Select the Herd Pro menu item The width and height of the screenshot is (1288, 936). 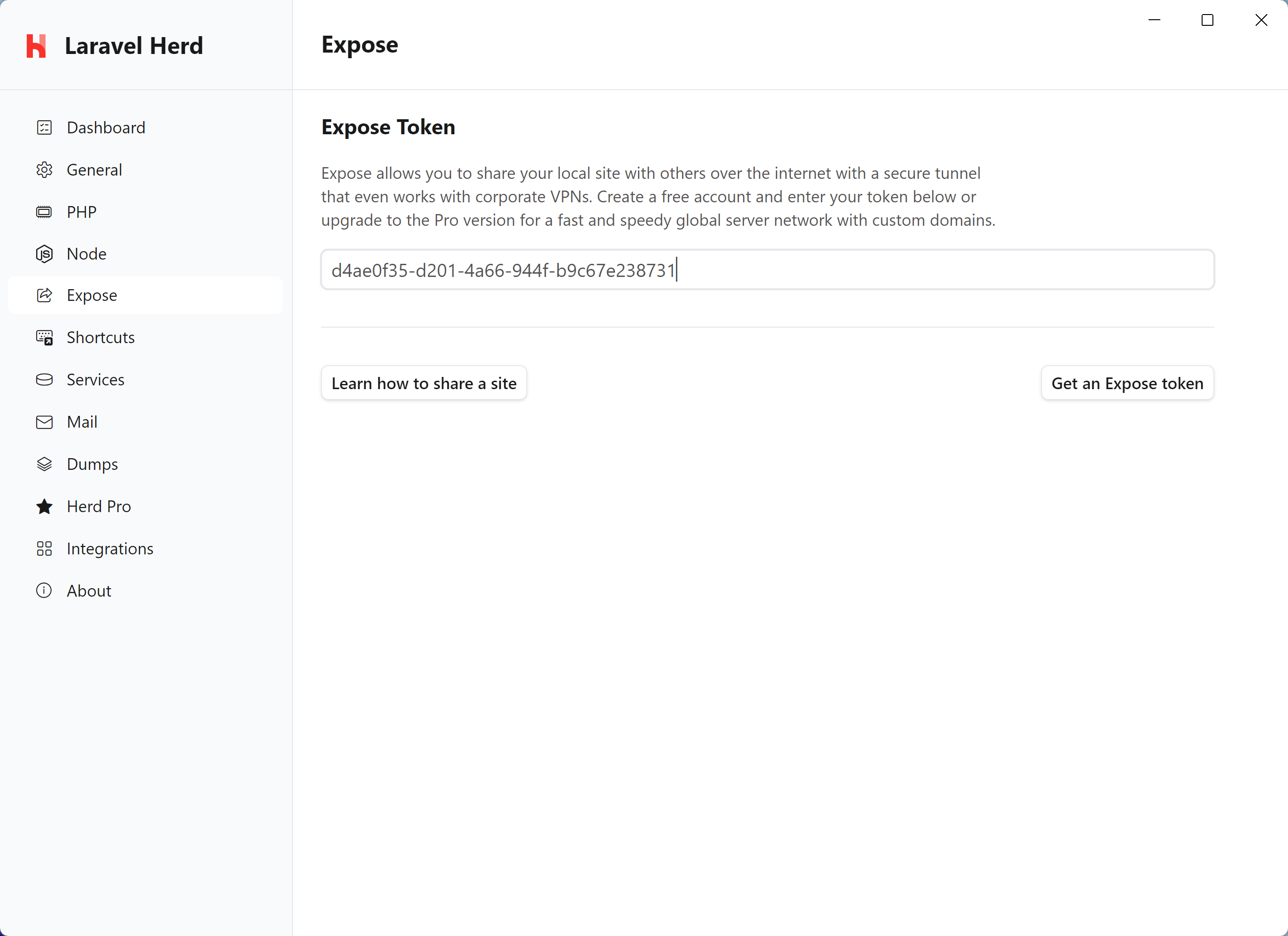click(x=98, y=506)
